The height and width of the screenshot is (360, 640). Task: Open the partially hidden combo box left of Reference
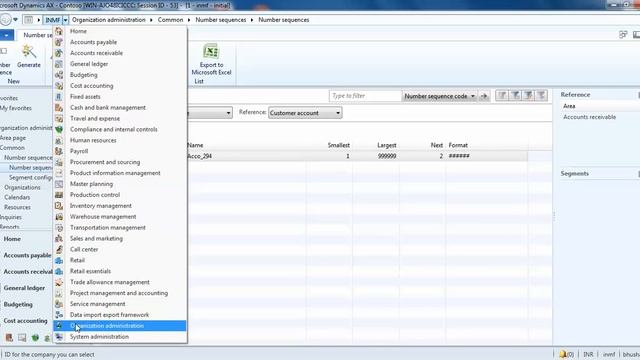tap(210, 113)
